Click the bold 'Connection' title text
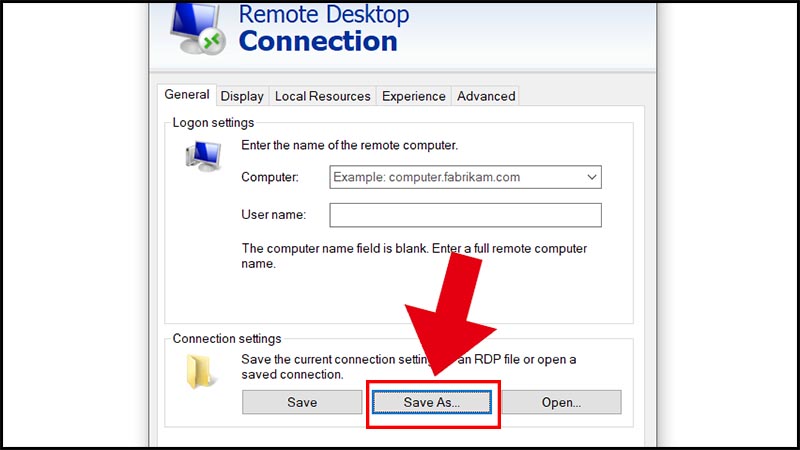The image size is (800, 450). (x=318, y=41)
